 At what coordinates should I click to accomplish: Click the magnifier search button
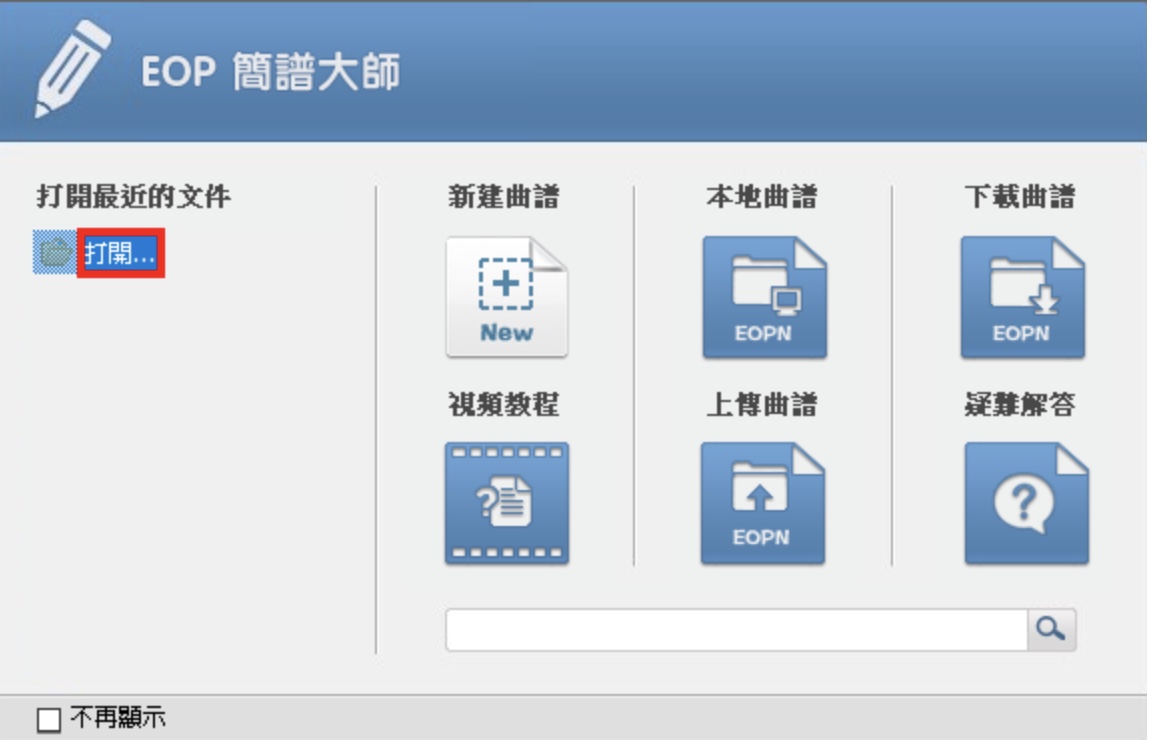[1051, 629]
